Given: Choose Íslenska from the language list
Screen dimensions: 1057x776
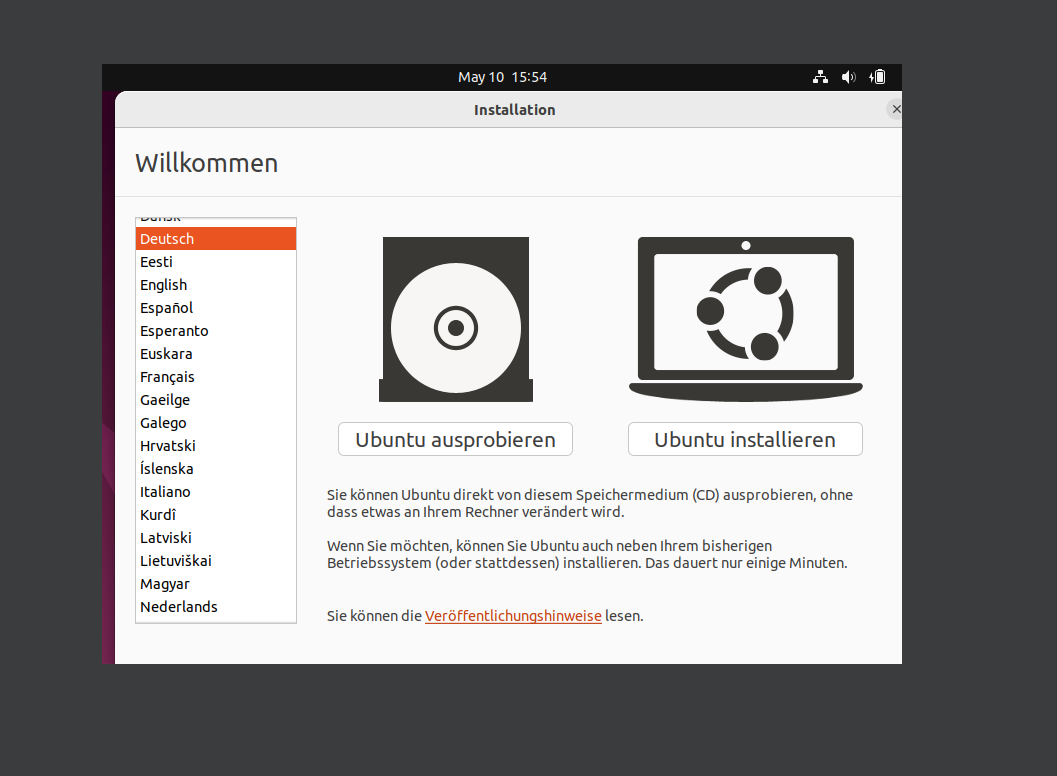Looking at the screenshot, I should [216, 468].
